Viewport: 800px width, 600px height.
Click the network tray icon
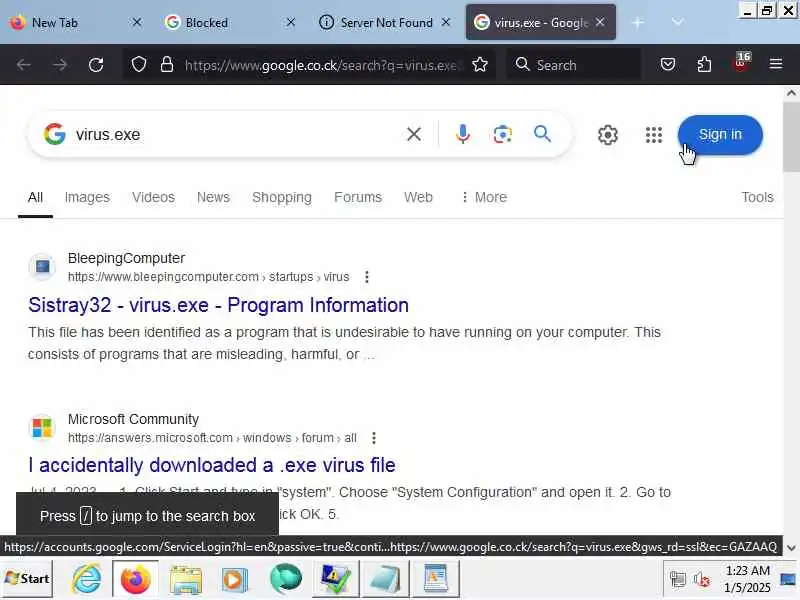pyautogui.click(x=678, y=579)
